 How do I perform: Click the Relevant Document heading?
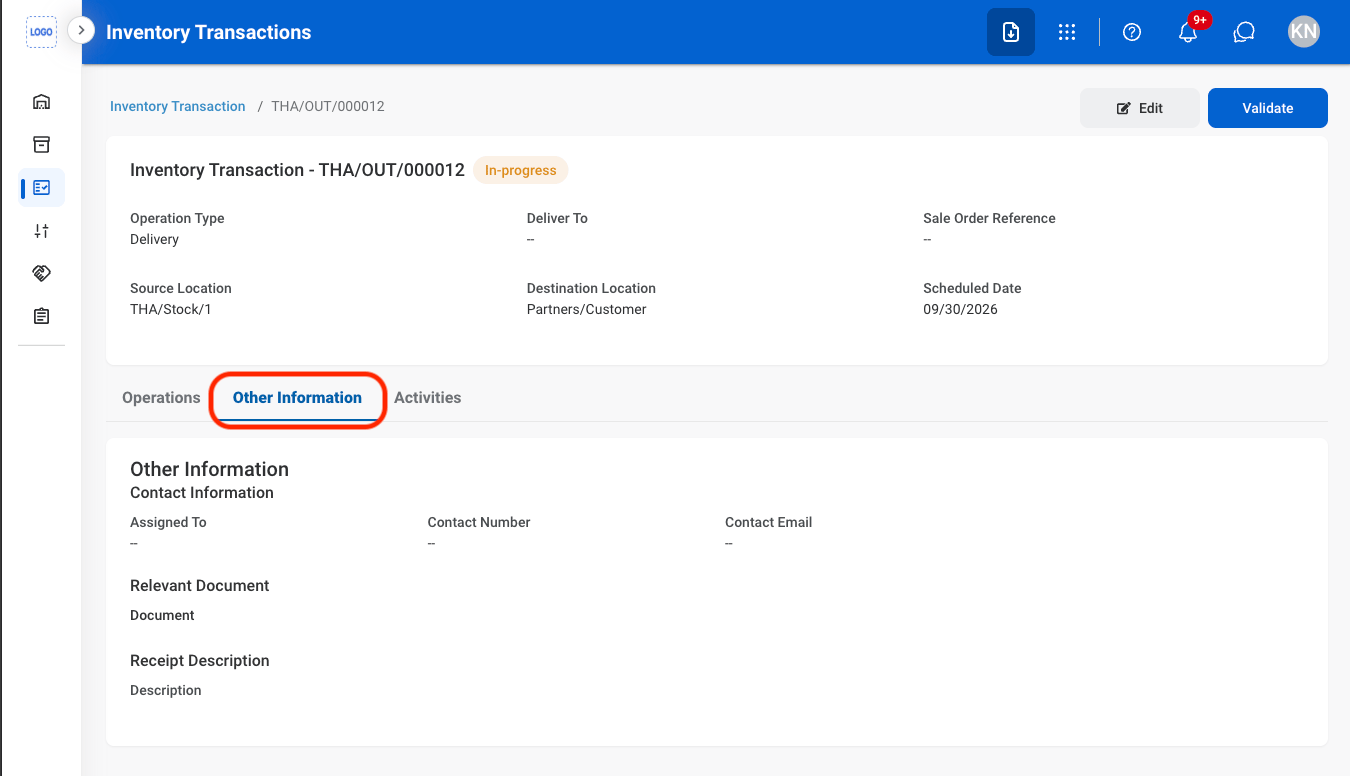click(200, 585)
